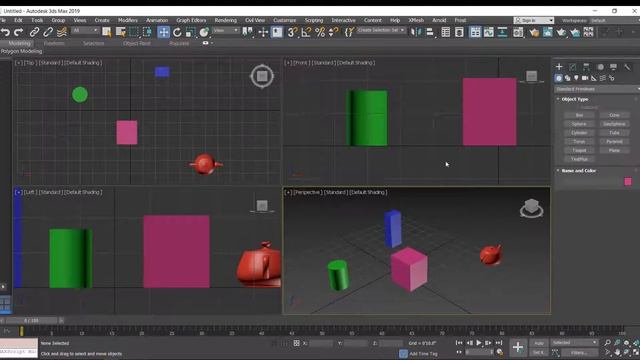Image resolution: width=640 pixels, height=360 pixels.
Task: Open the selection filter All dropdown
Action: tap(85, 31)
